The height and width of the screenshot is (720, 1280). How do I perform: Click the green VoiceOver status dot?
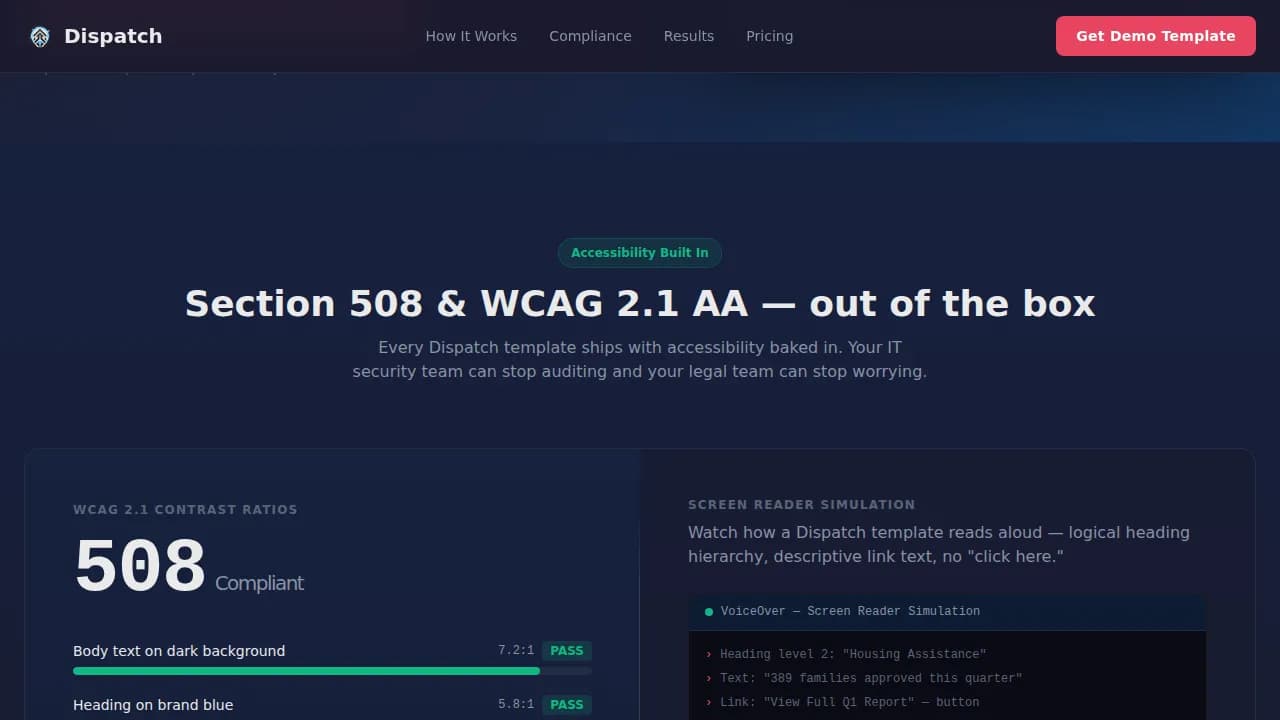point(709,612)
